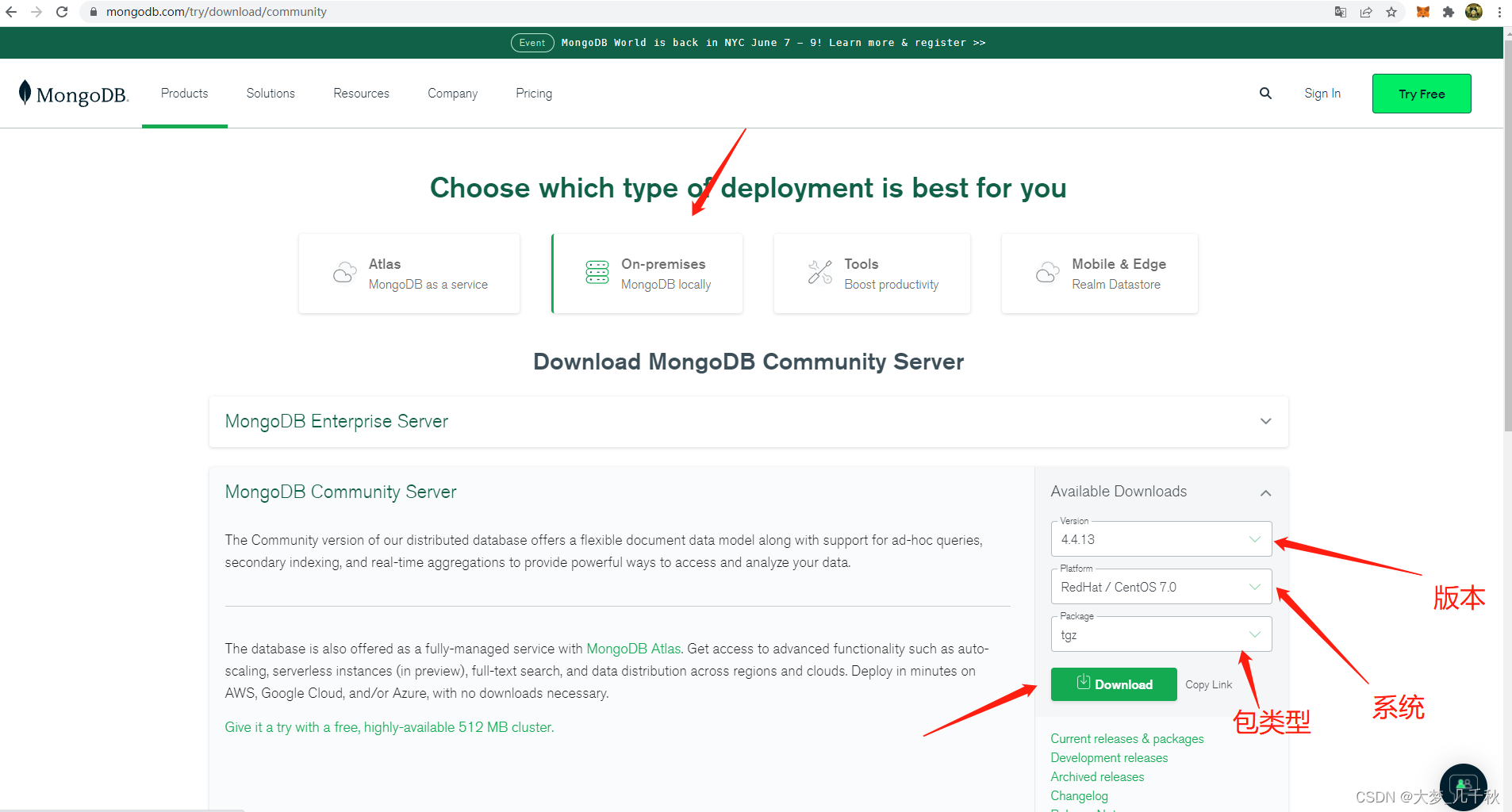
Task: Open the Platform RedHat / CentOS dropdown
Action: 1161,587
